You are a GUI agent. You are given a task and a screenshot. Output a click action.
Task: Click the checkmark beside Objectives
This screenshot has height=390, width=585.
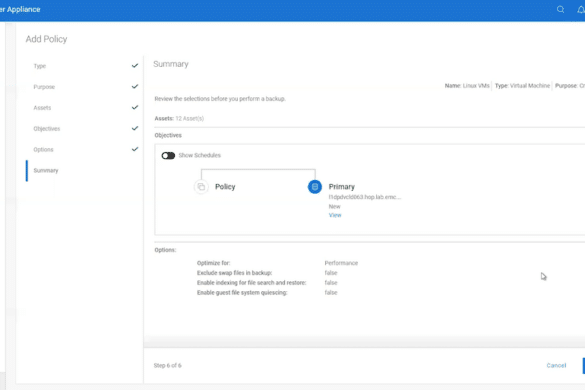[135, 128]
